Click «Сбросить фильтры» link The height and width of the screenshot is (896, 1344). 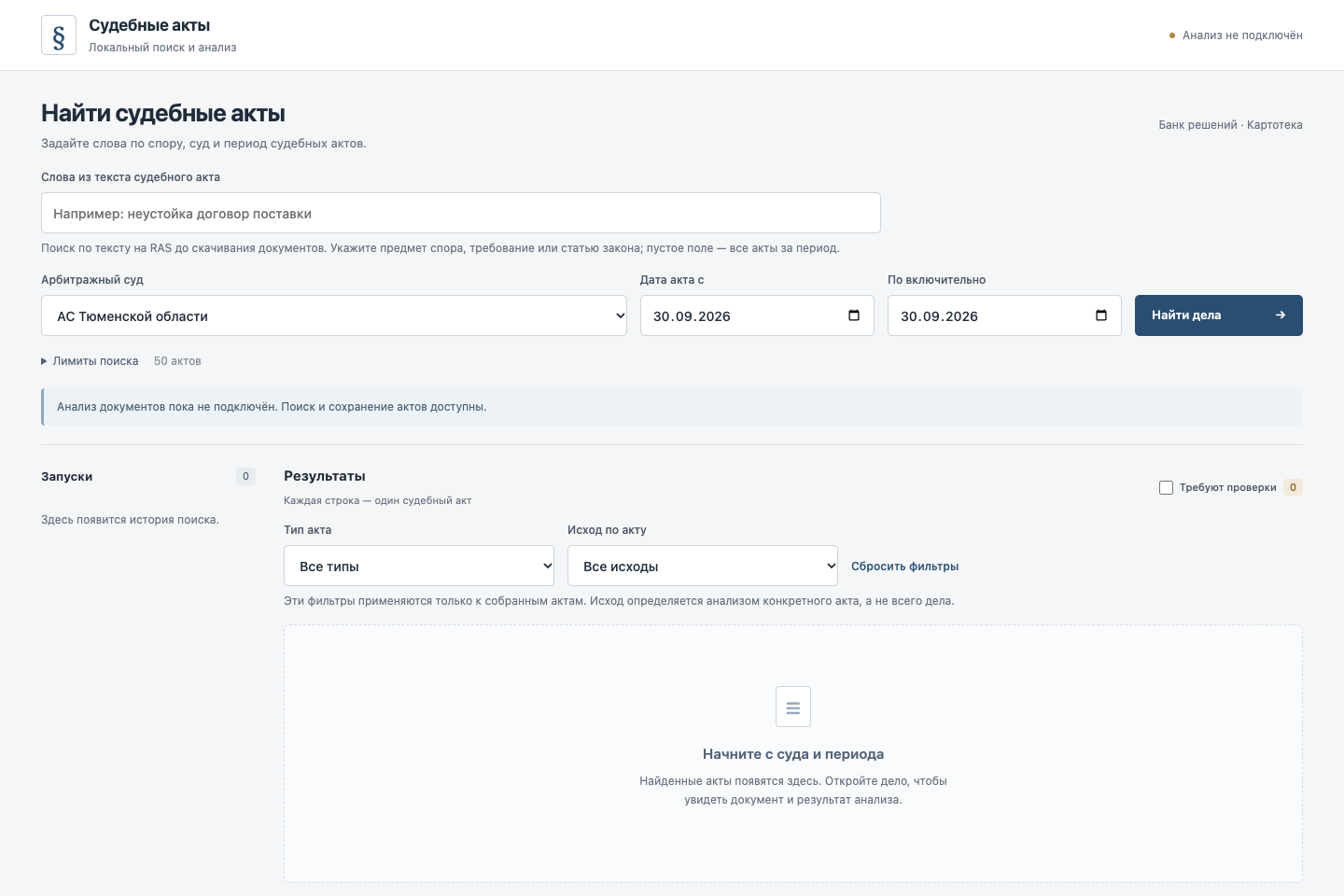[905, 567]
